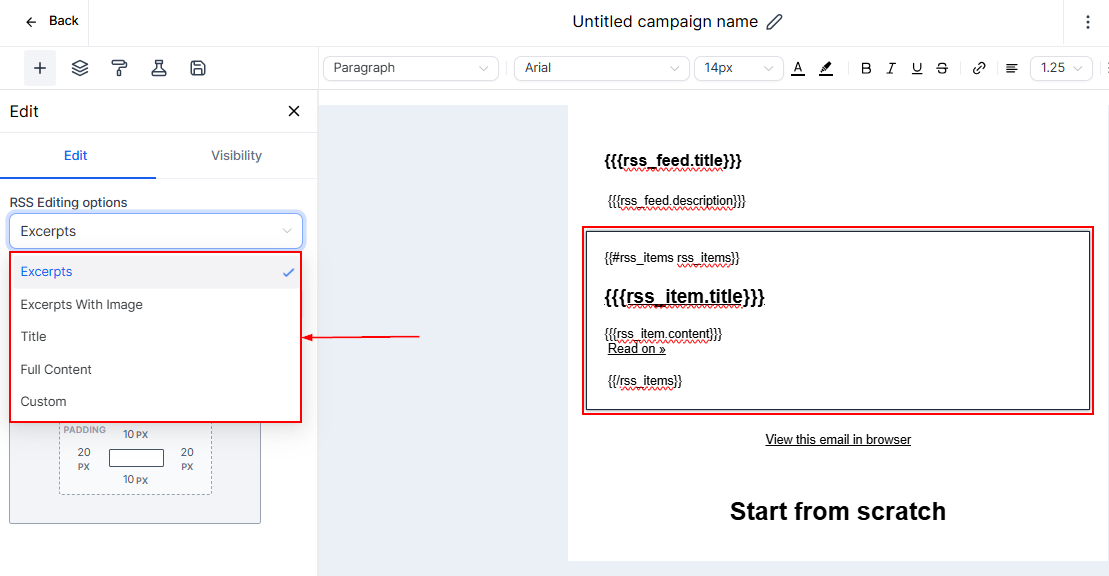Toggle strikethrough formatting
Screen dimensions: 1109x576
click(x=942, y=68)
